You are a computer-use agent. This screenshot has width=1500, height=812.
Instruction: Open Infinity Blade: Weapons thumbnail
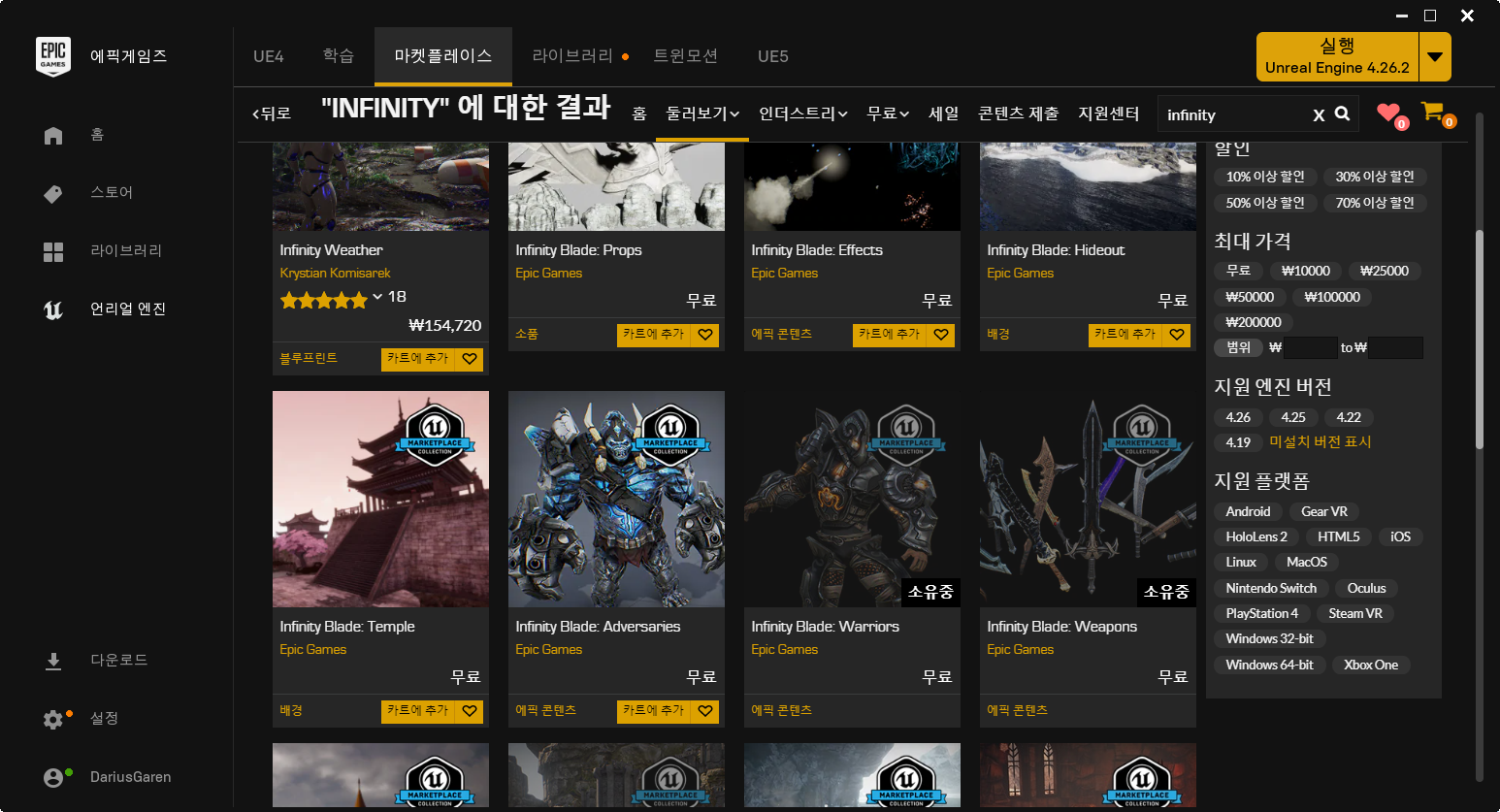point(1088,499)
